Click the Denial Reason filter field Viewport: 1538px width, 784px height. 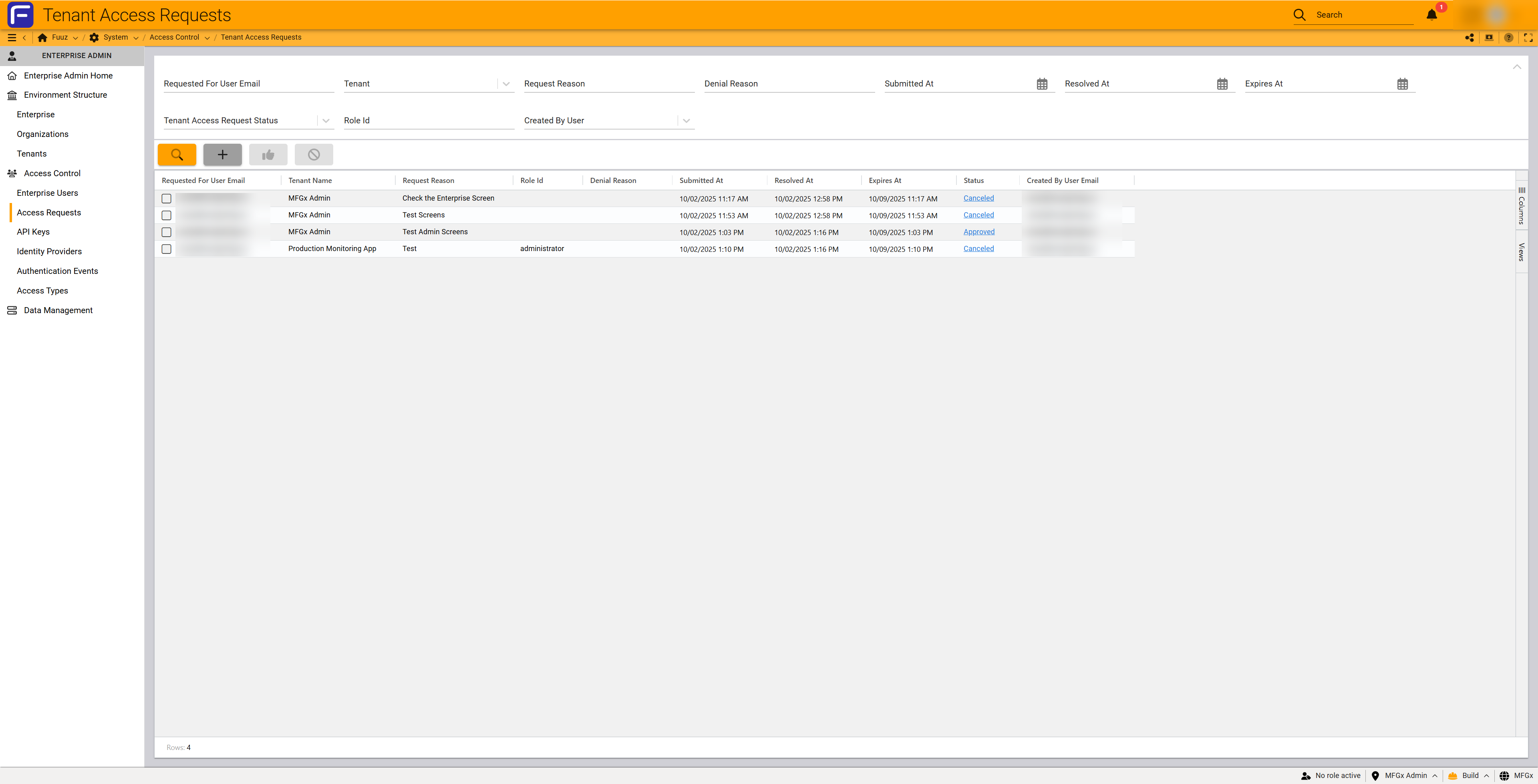[789, 84]
